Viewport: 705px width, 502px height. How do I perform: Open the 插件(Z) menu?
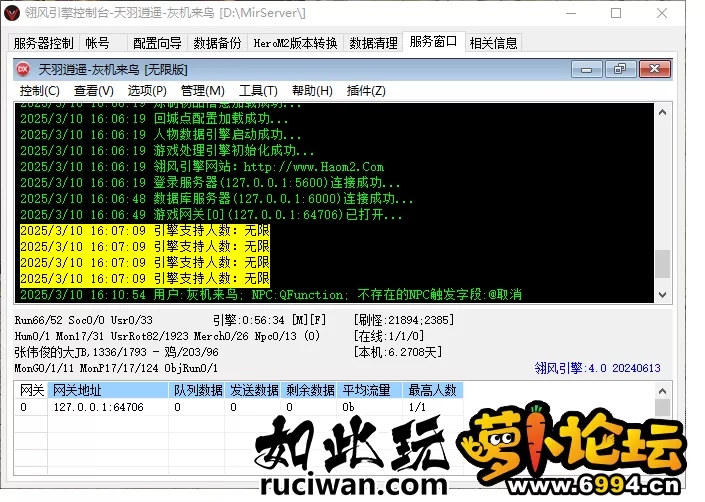click(366, 91)
